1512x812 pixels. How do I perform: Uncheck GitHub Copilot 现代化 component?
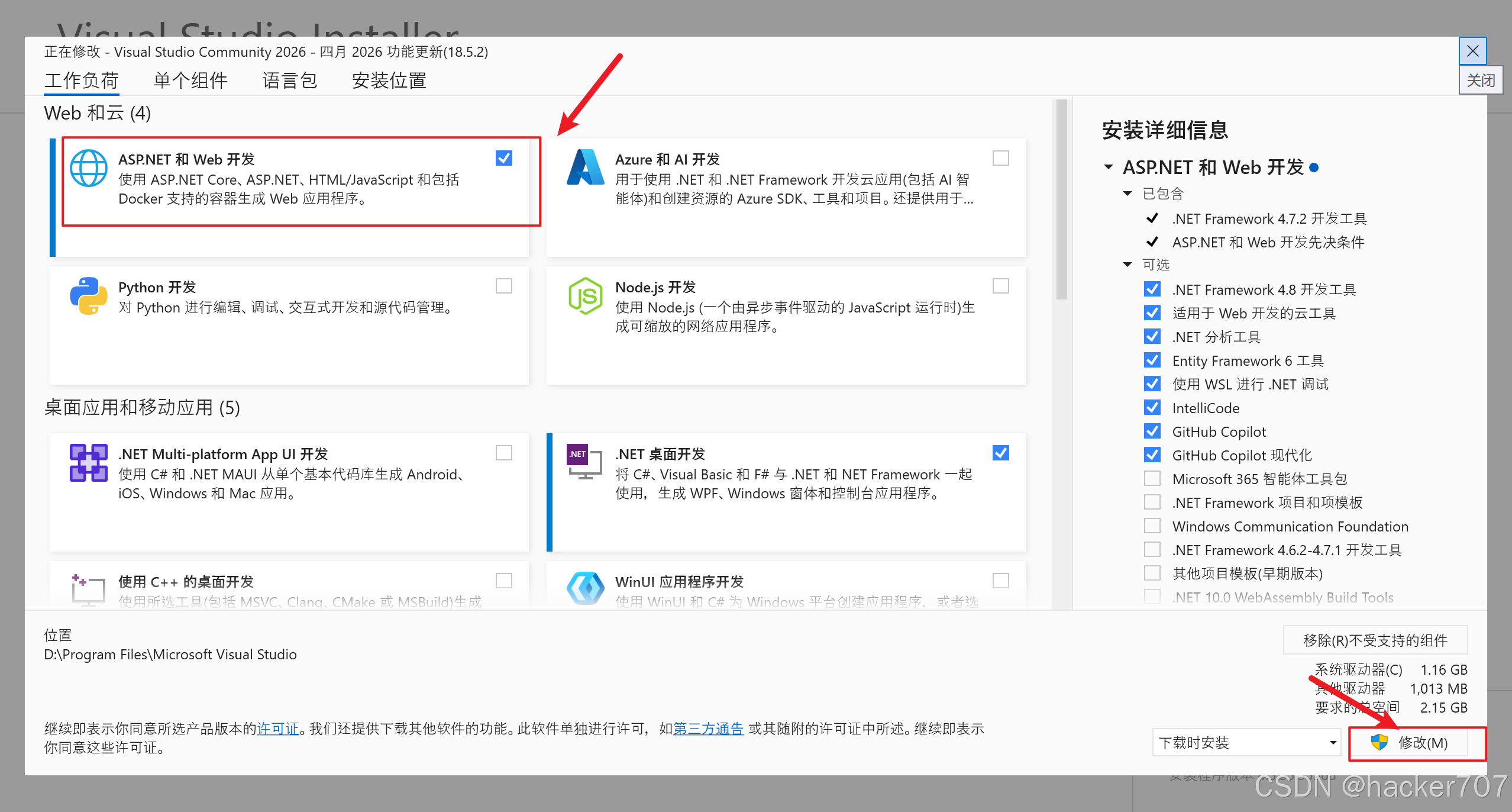pyautogui.click(x=1152, y=455)
